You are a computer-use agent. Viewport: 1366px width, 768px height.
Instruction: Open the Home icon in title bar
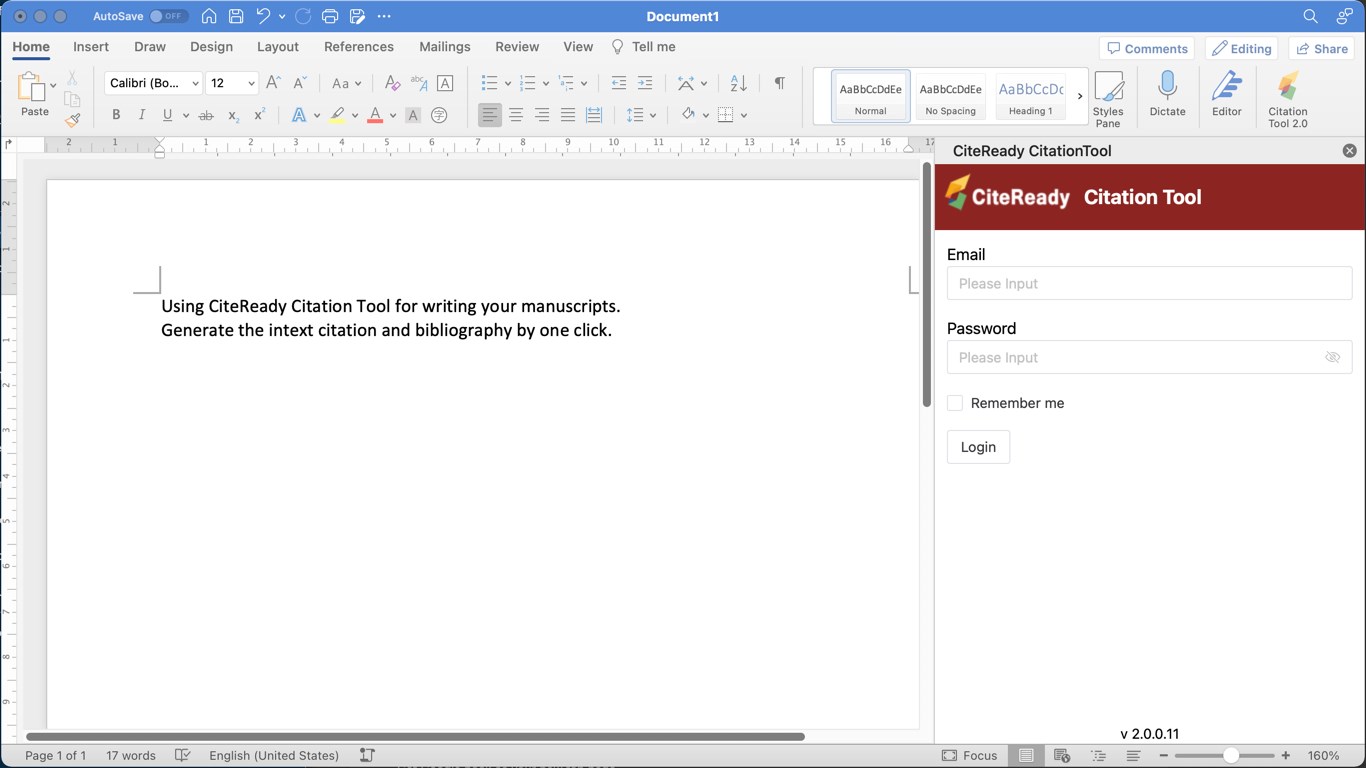click(x=209, y=16)
